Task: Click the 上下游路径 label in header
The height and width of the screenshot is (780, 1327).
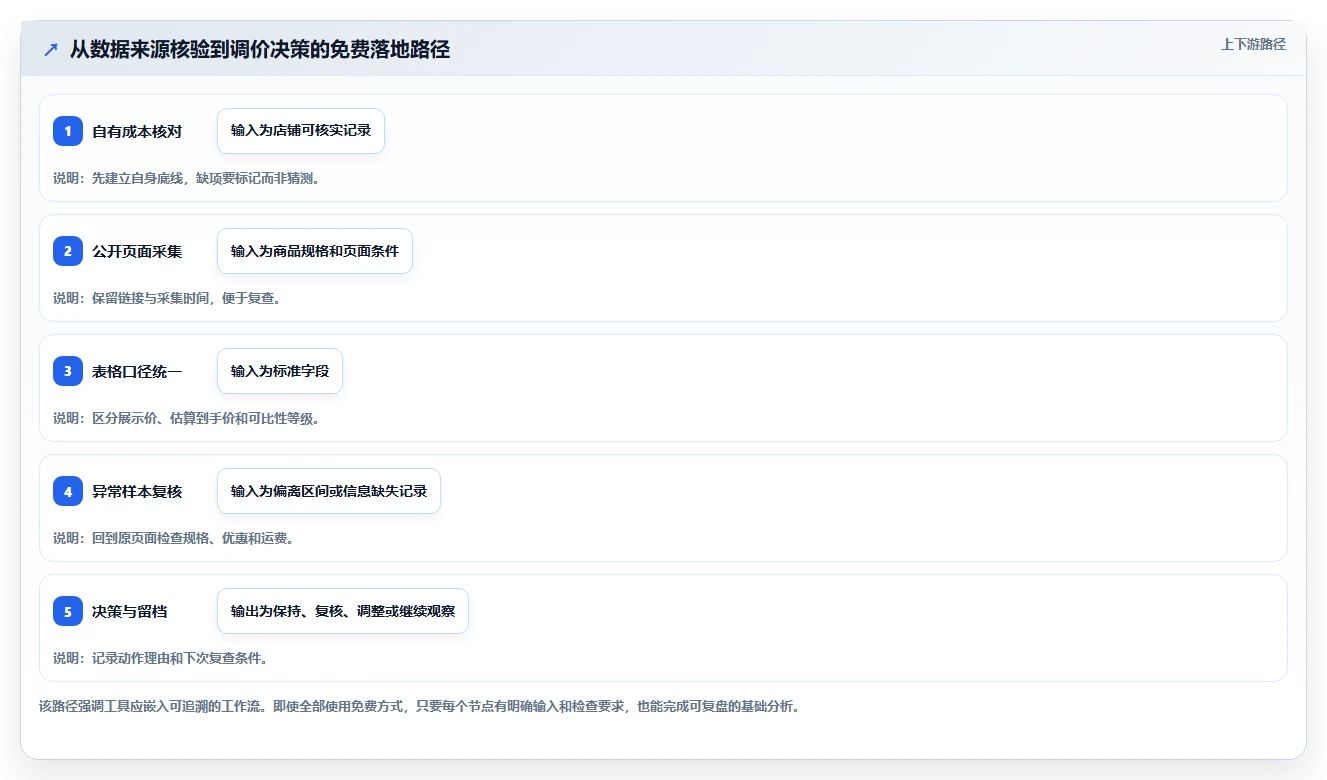Action: pyautogui.click(x=1253, y=44)
